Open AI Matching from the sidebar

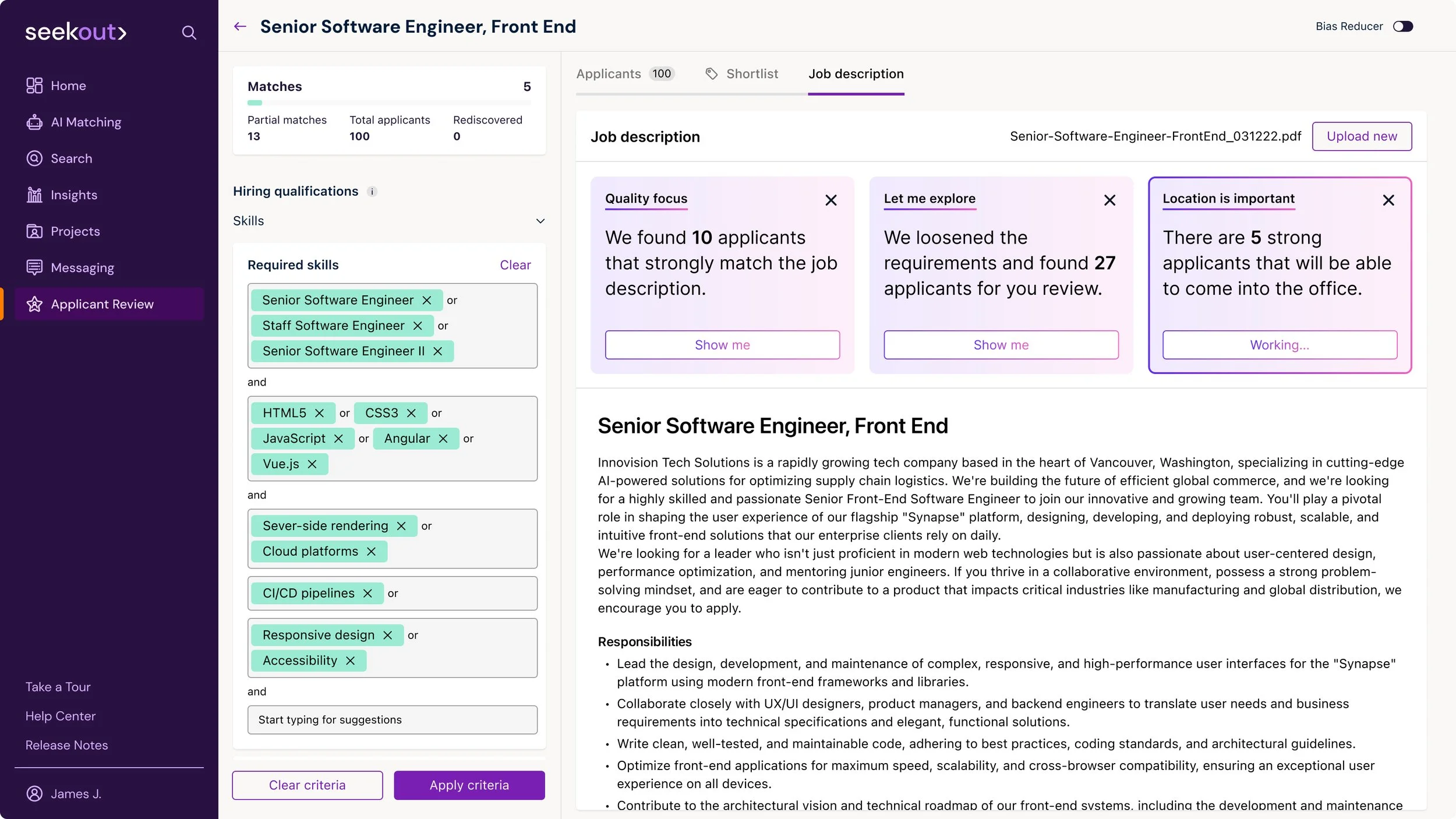[86, 122]
